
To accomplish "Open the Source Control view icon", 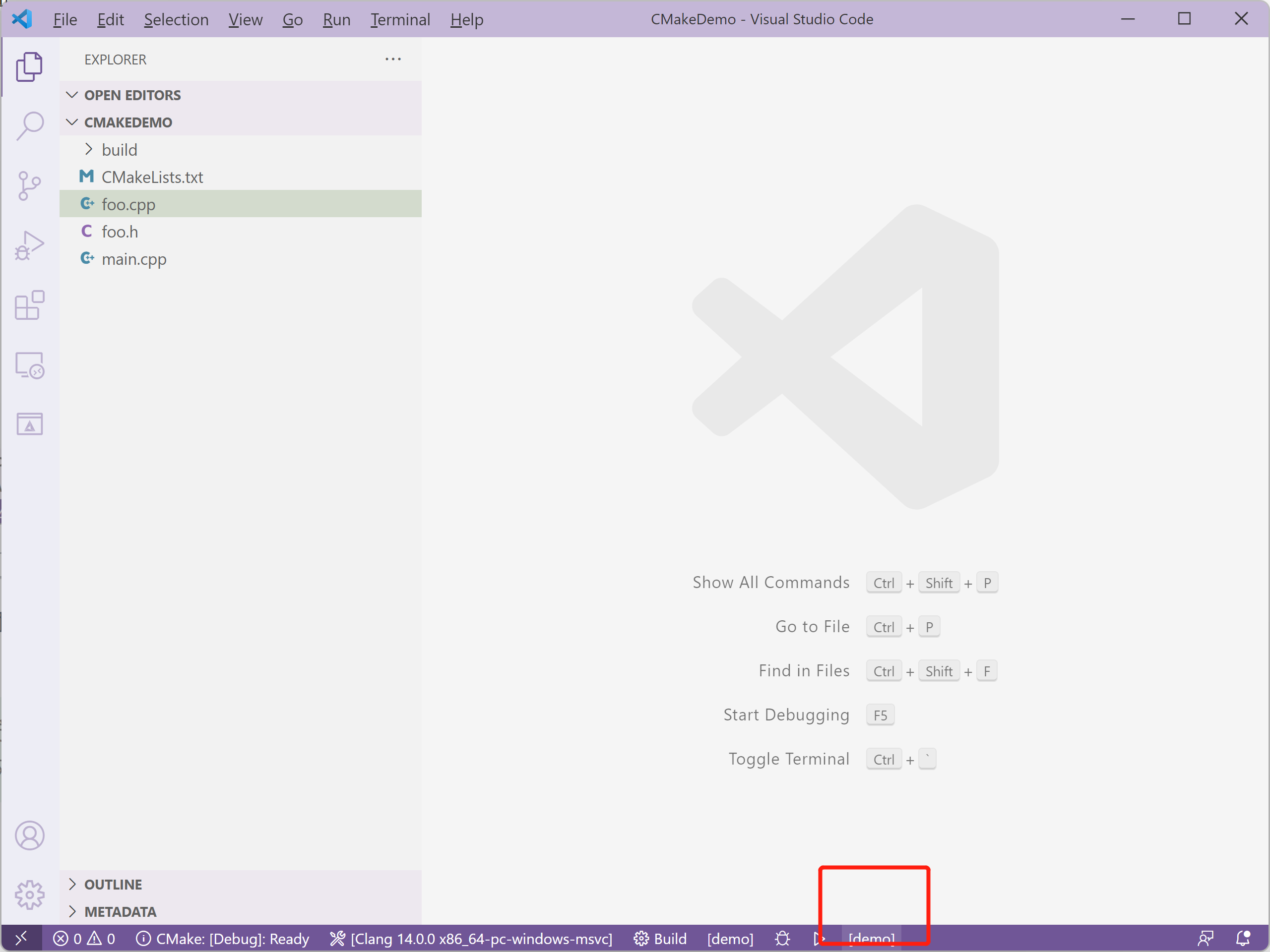I will (x=29, y=186).
